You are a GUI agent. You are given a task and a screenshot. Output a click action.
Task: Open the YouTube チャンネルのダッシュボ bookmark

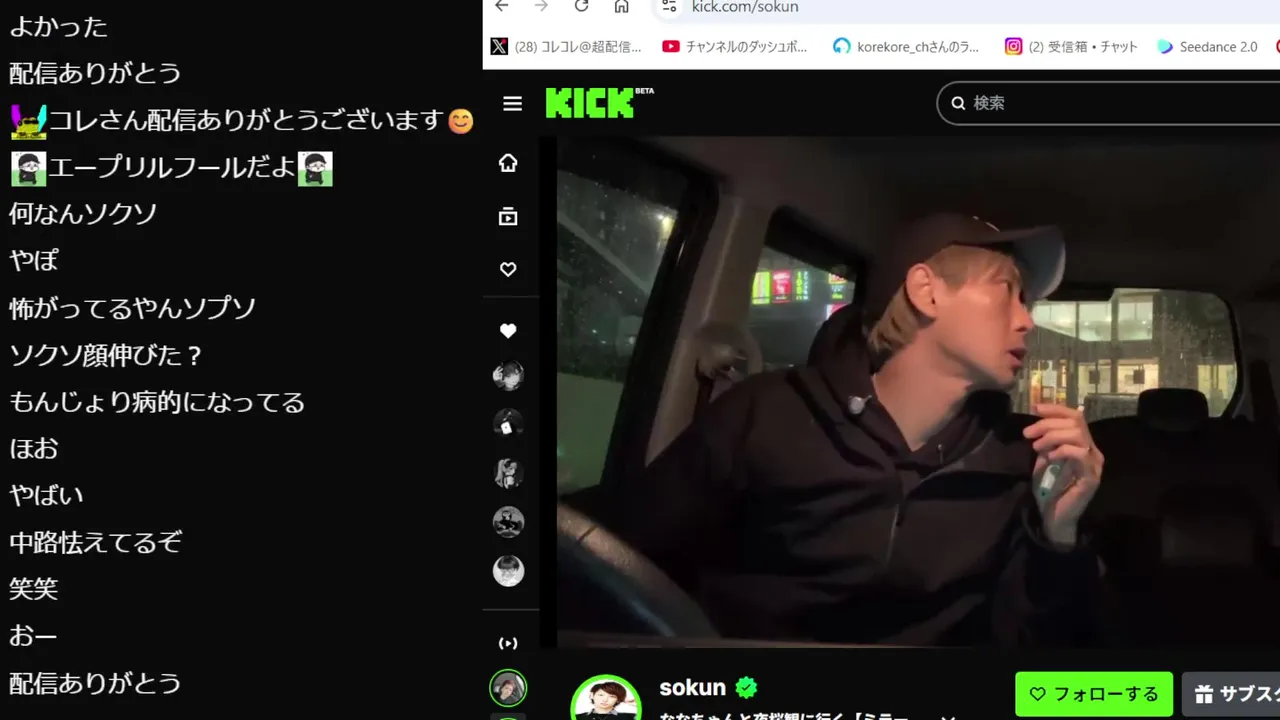pyautogui.click(x=735, y=47)
